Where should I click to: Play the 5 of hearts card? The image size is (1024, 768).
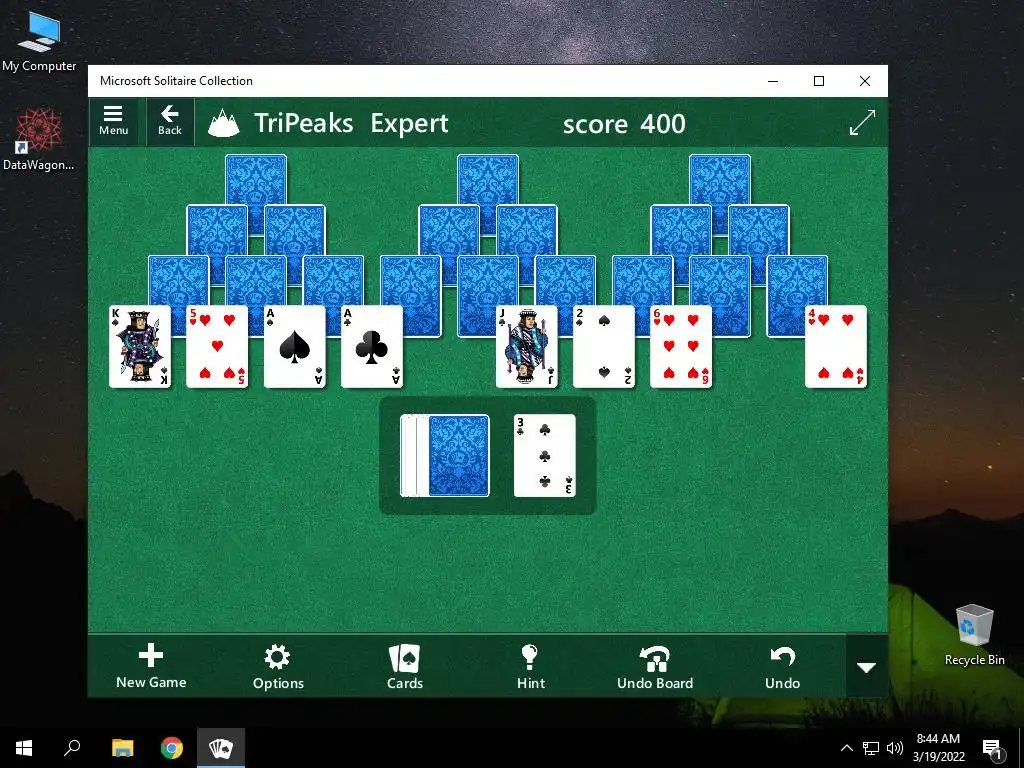point(217,347)
